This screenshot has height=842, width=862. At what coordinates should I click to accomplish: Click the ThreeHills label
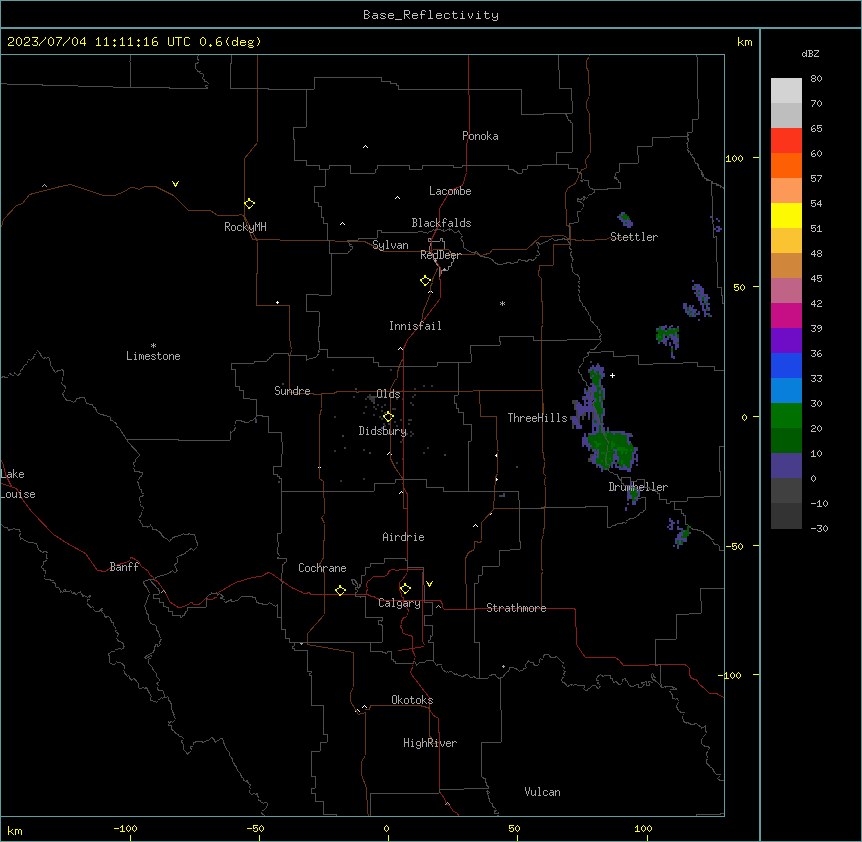pos(537,418)
